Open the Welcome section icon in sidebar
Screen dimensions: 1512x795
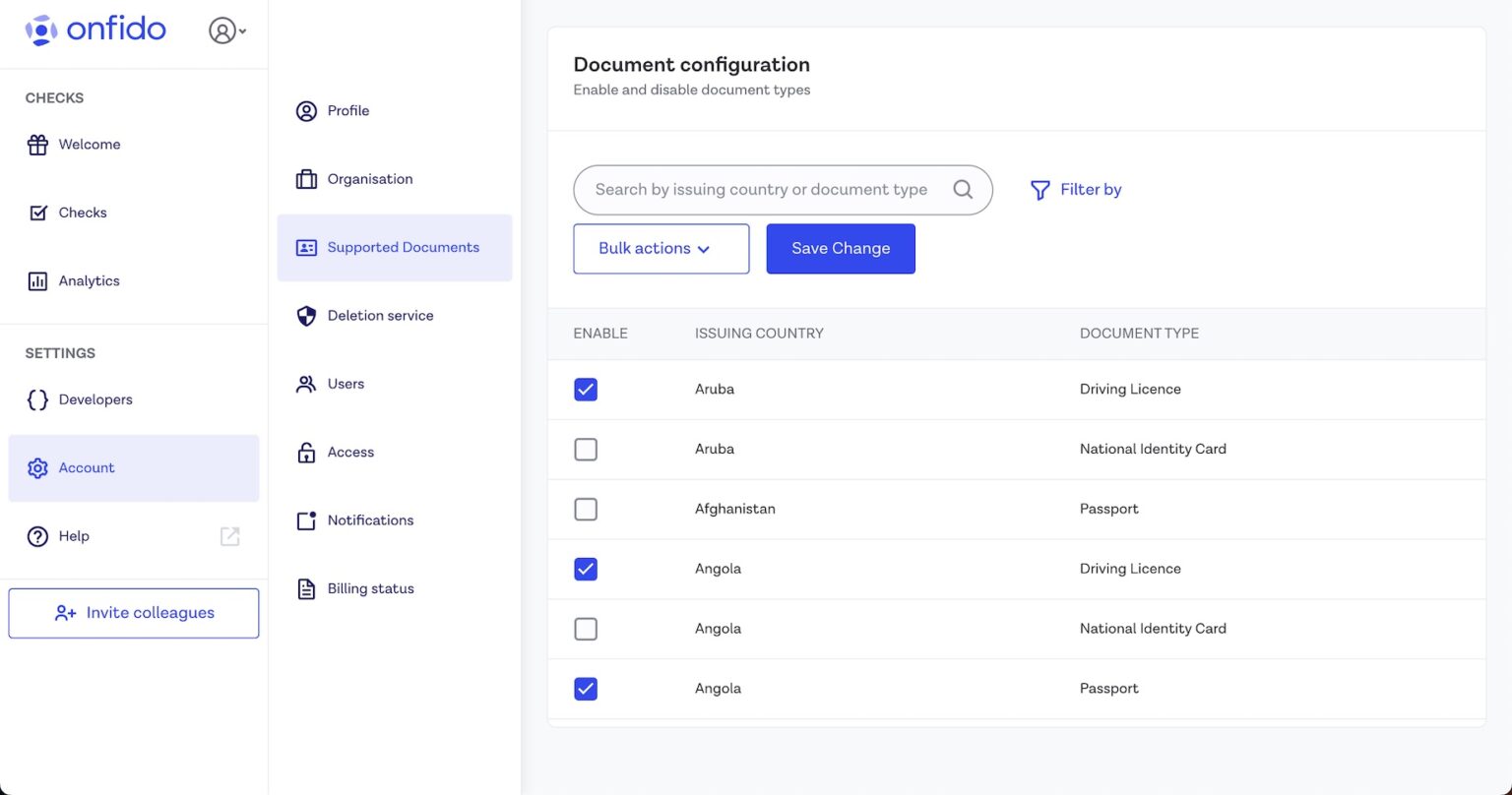(37, 144)
